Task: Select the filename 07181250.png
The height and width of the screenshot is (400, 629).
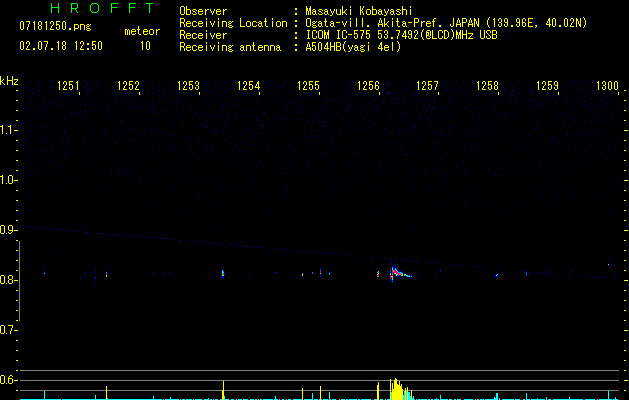Action: 55,27
